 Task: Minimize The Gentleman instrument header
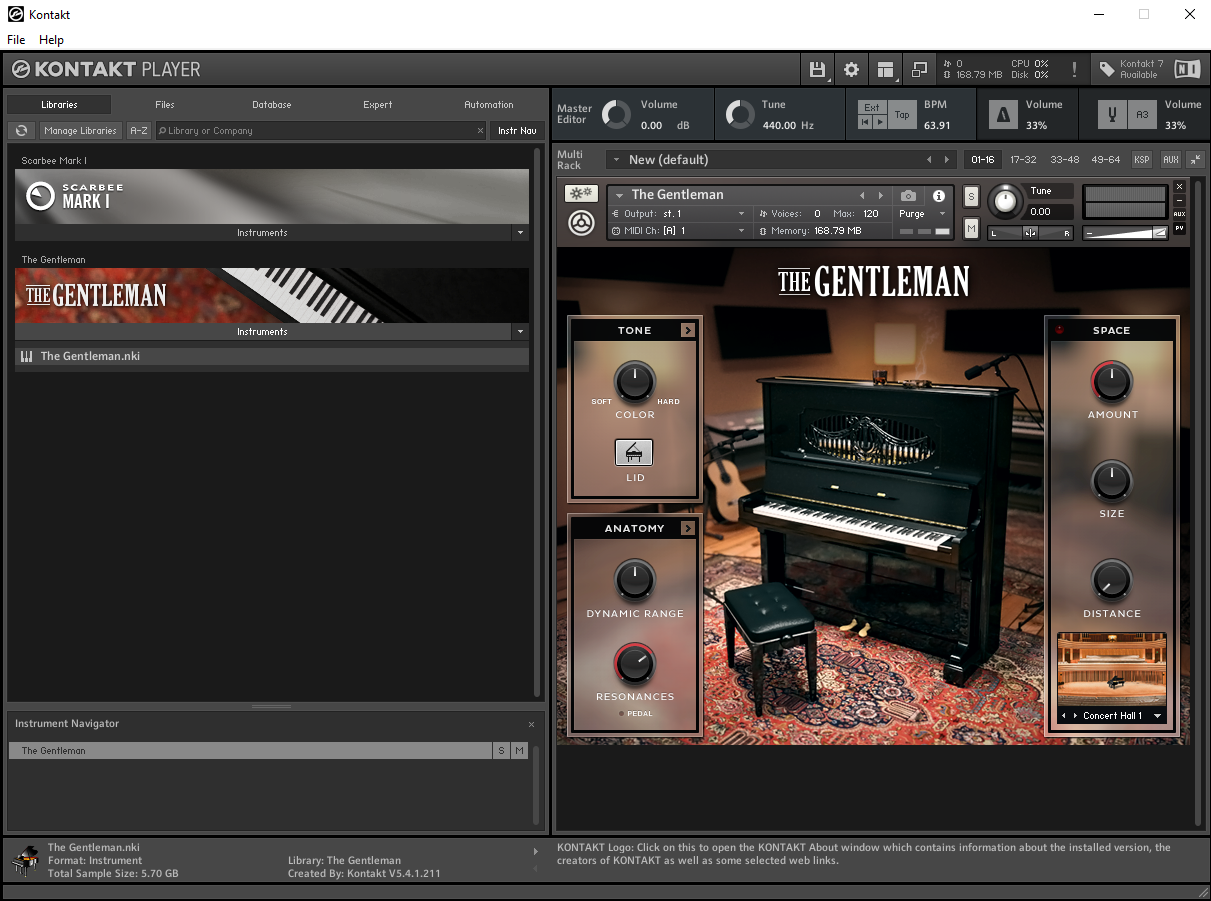pyautogui.click(x=1179, y=200)
